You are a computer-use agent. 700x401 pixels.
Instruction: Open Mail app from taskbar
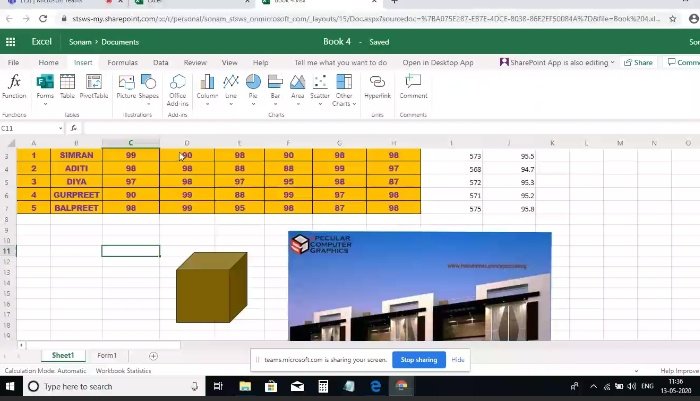click(297, 386)
